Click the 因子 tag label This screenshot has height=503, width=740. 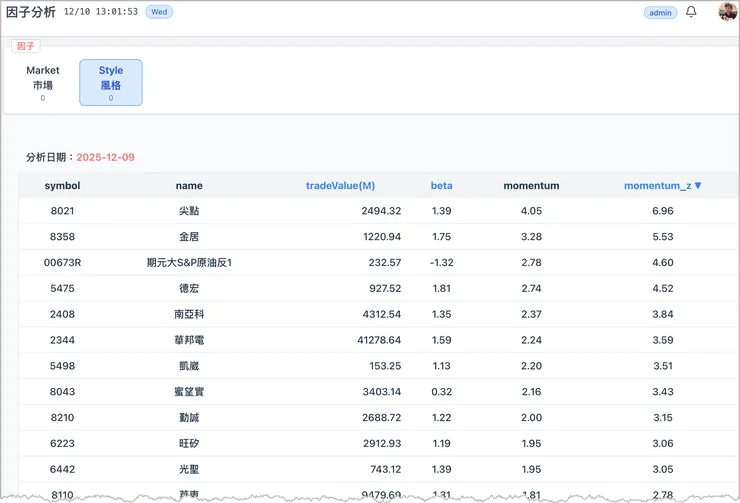(x=25, y=46)
